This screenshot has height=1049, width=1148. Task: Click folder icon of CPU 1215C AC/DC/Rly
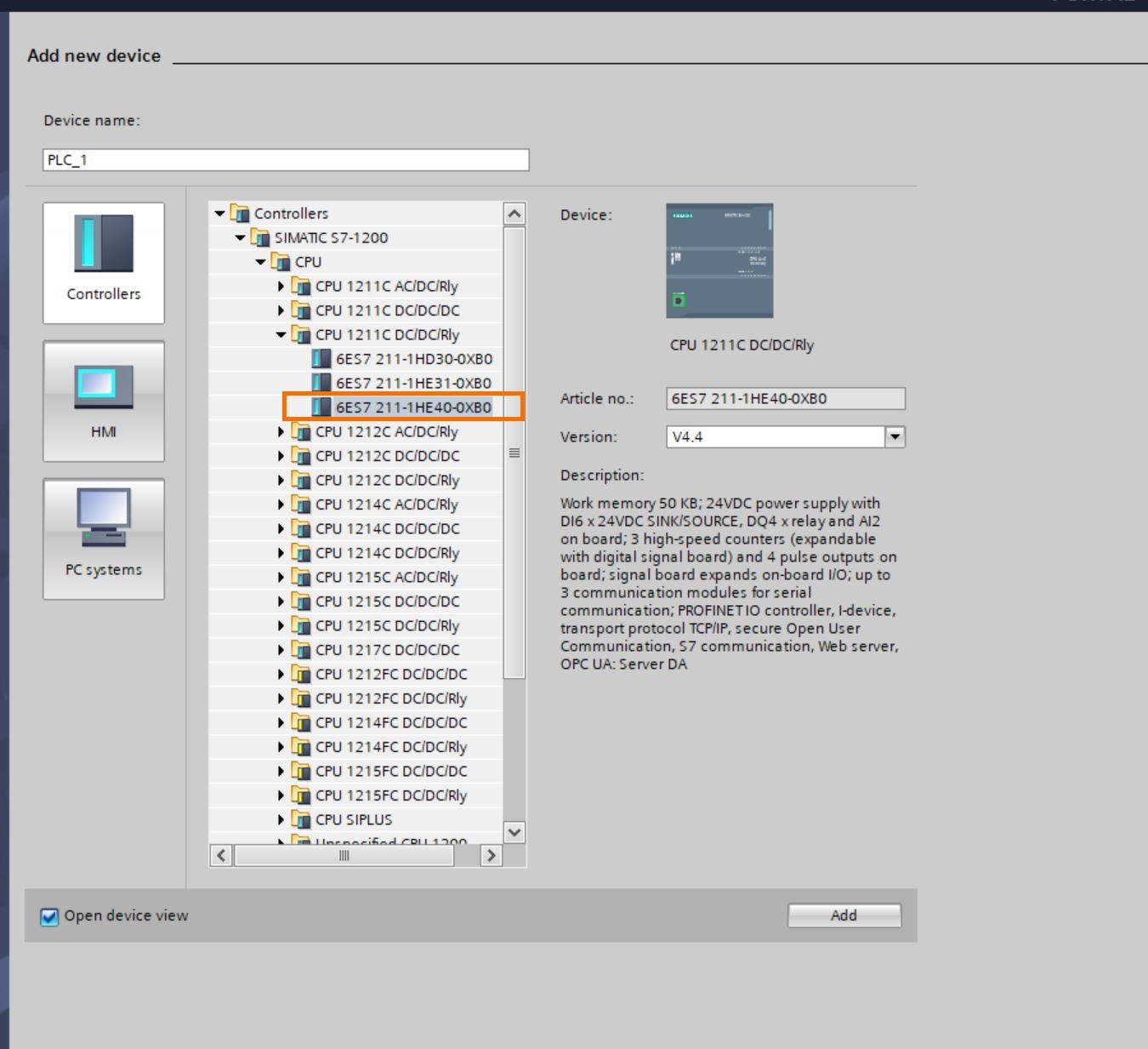tap(301, 578)
